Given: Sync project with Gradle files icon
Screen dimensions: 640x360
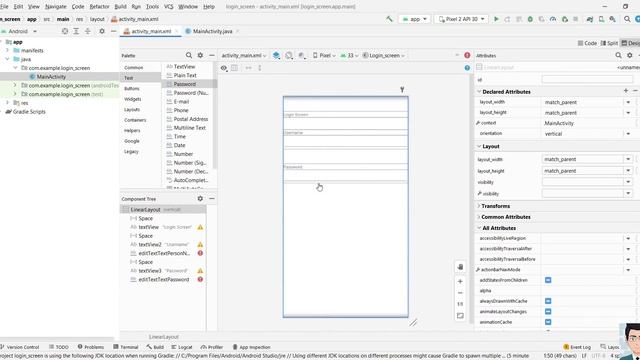Looking at the screenshot, I should (590, 19).
